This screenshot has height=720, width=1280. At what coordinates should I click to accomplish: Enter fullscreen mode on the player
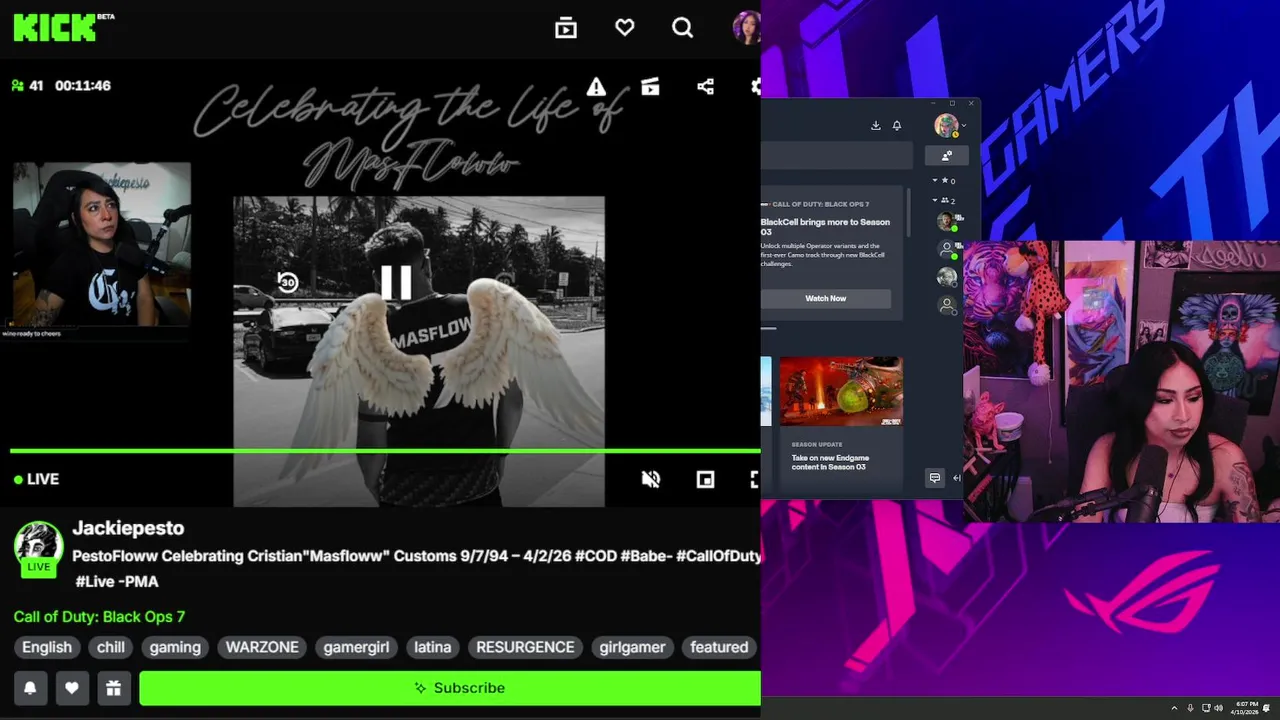coord(755,480)
